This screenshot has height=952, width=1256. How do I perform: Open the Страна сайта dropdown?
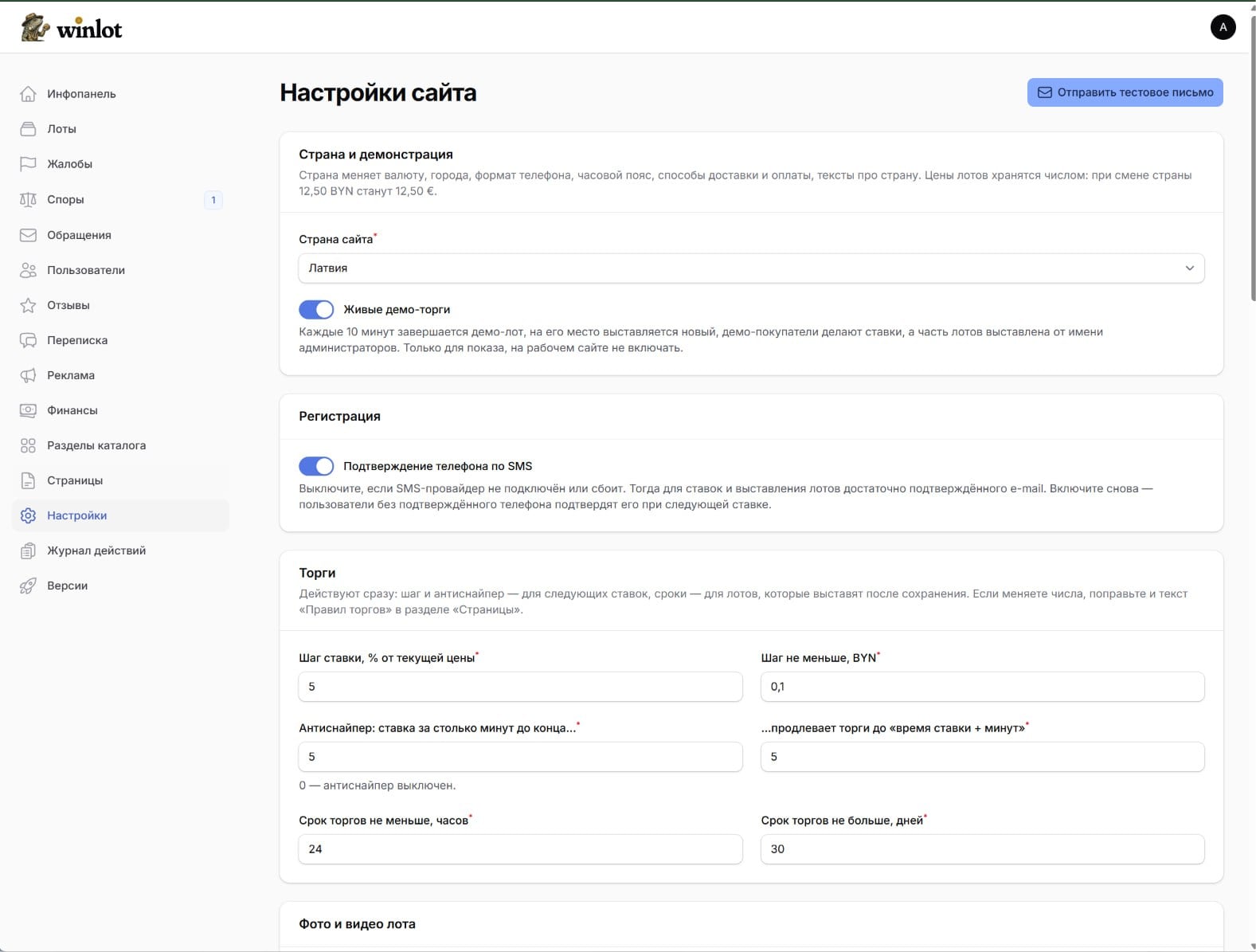(x=751, y=268)
